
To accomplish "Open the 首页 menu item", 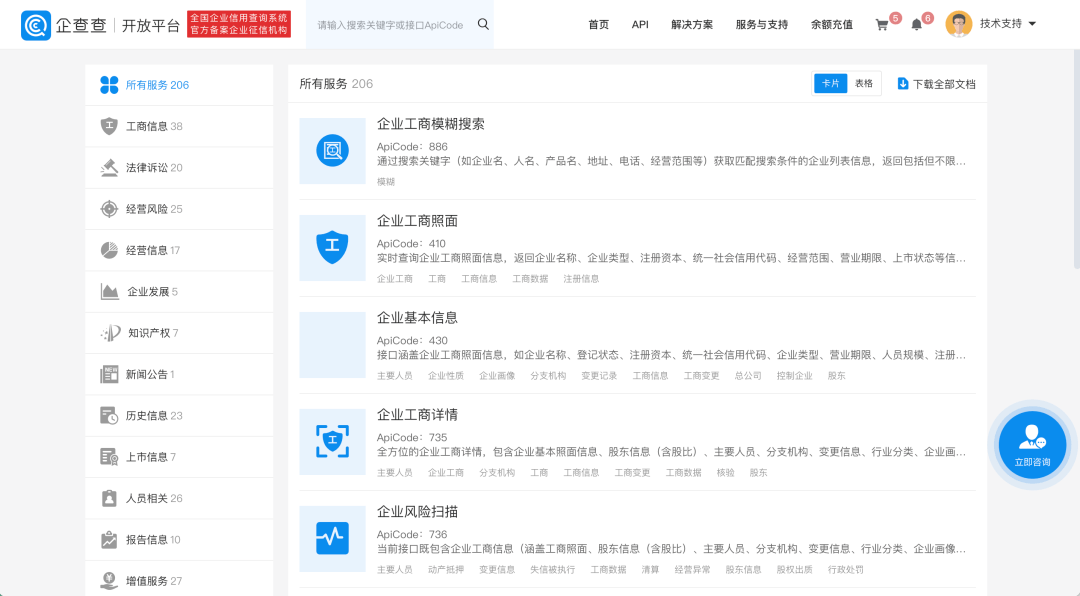I will tap(598, 24).
